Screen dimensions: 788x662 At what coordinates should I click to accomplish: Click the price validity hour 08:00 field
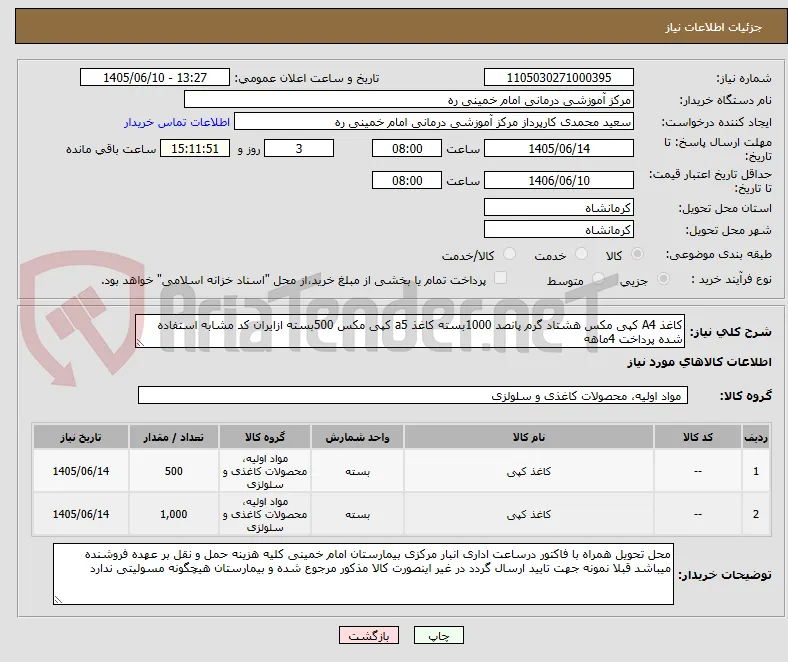pos(407,180)
